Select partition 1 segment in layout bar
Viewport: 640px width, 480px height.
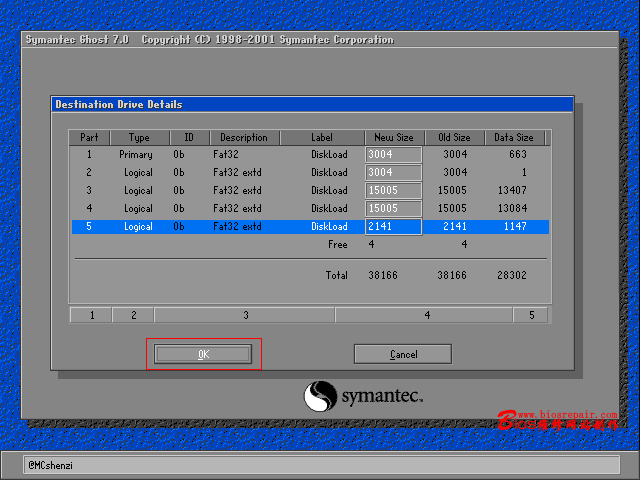91,315
